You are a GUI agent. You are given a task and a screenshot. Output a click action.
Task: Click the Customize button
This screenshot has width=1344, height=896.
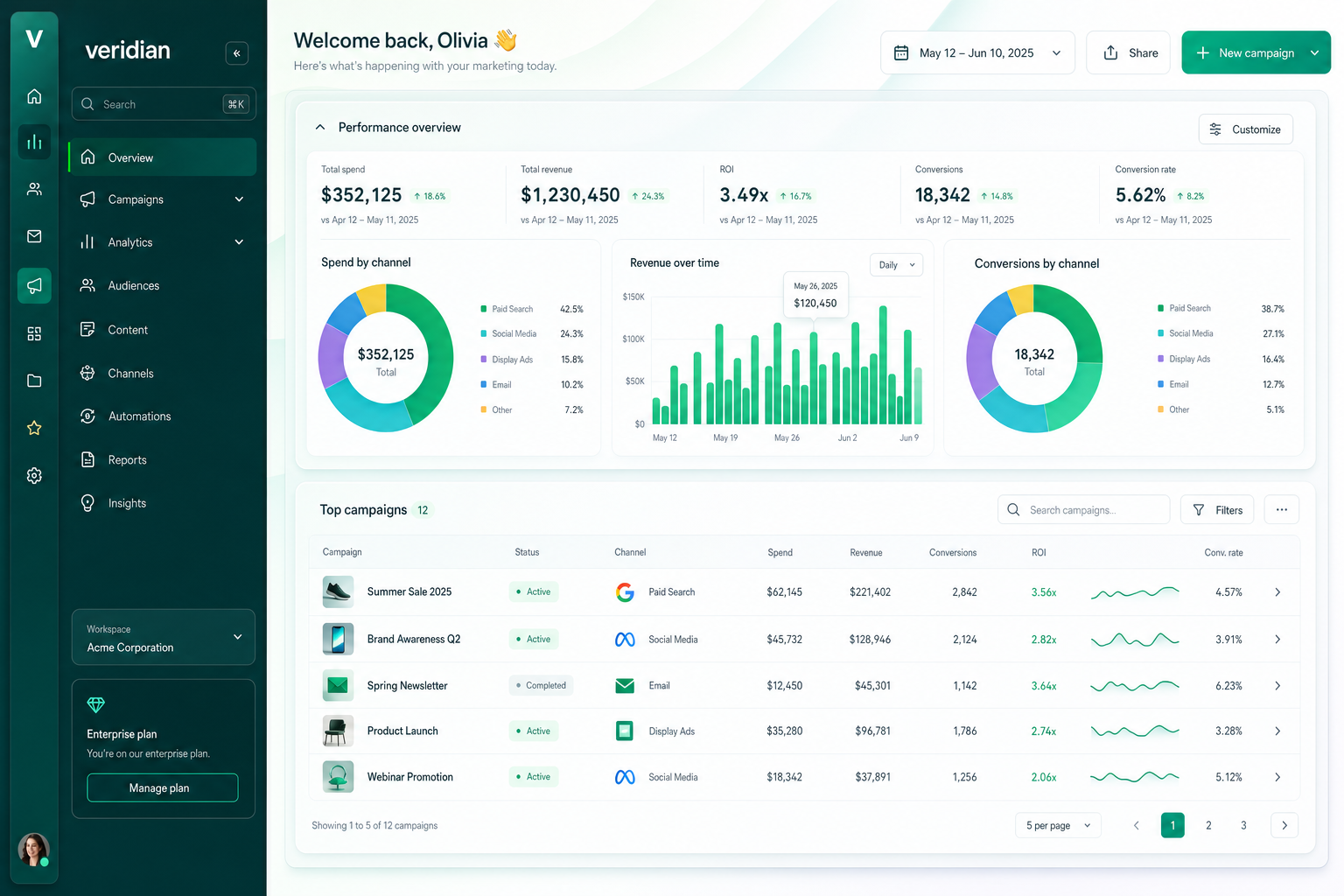click(1245, 129)
